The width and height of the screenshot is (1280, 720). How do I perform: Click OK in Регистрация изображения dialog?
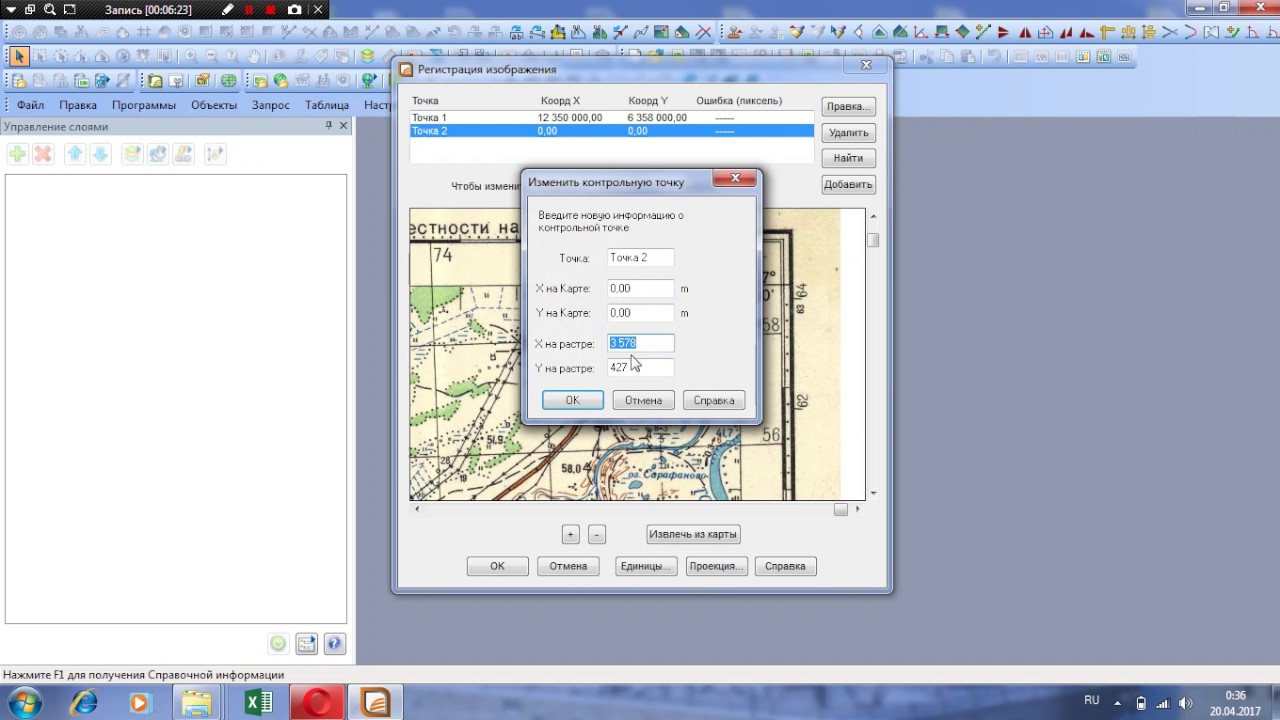pyautogui.click(x=497, y=566)
